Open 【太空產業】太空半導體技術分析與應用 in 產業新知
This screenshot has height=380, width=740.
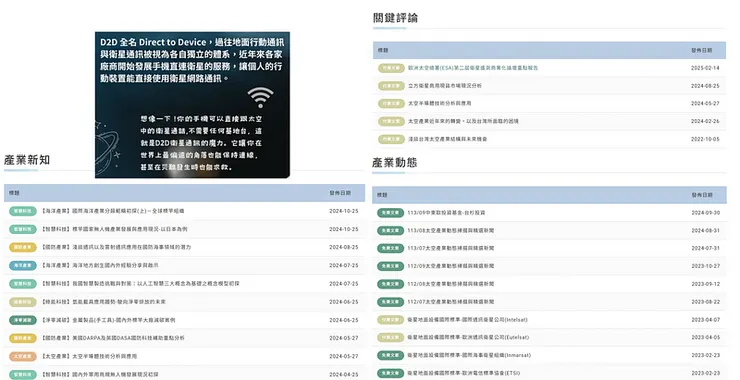click(90, 356)
